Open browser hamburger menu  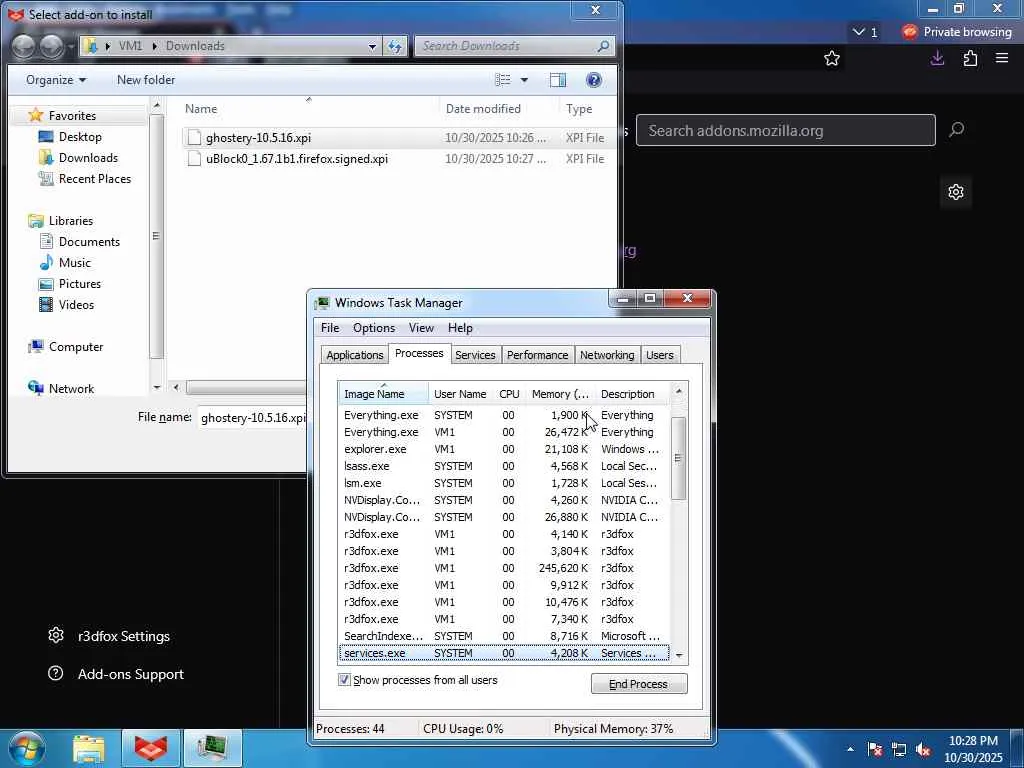click(1002, 58)
